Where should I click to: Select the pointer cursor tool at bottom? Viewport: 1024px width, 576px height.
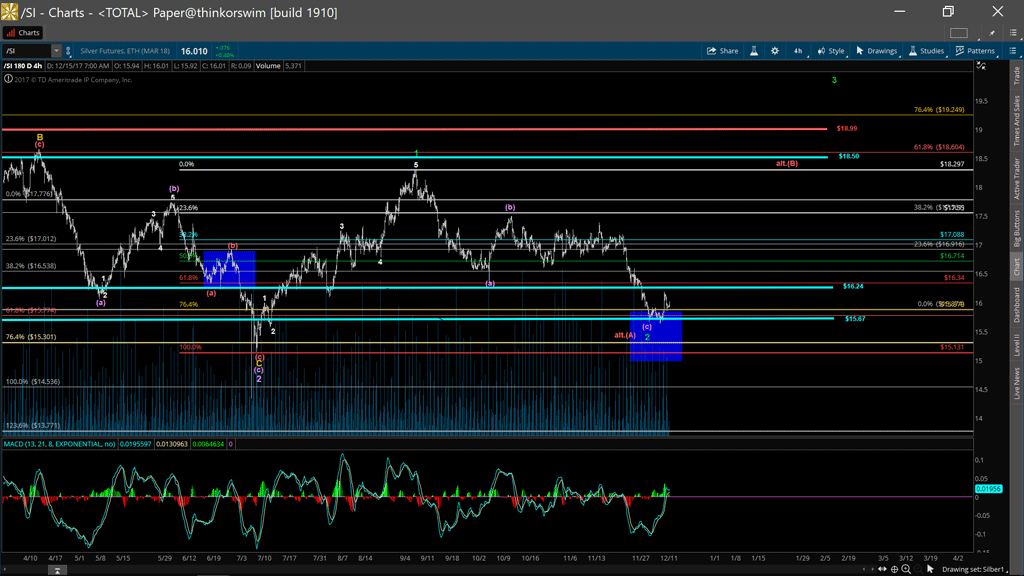931,569
